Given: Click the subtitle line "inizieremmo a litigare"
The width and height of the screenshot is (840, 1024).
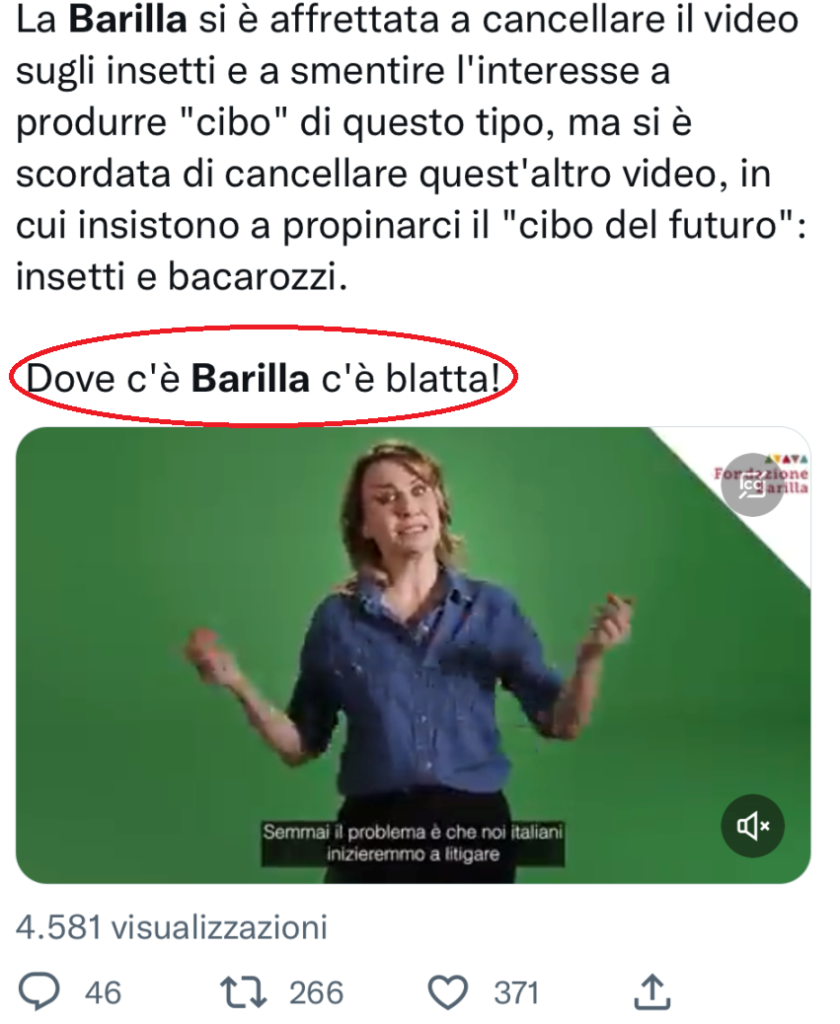Looking at the screenshot, I should tap(413, 854).
